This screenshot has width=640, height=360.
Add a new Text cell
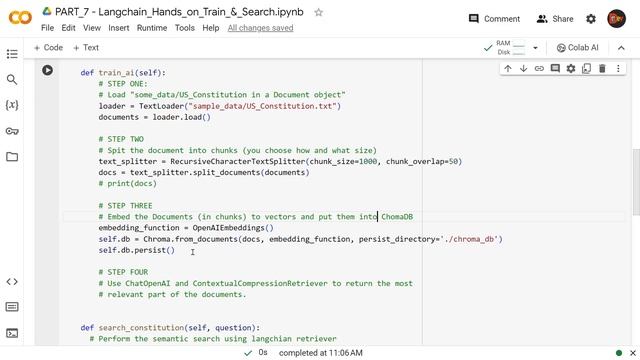point(86,48)
